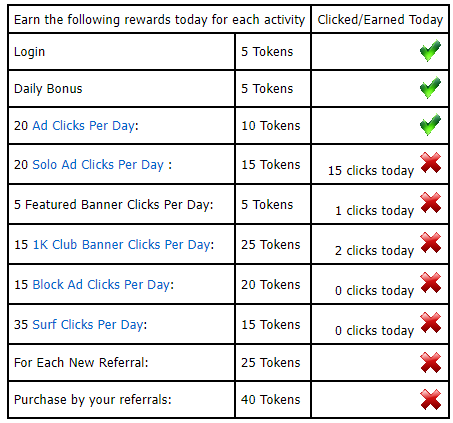Image resolution: width=453 pixels, height=423 pixels.
Task: Click red X in Featured Banner Clicks row
Action: coord(431,203)
